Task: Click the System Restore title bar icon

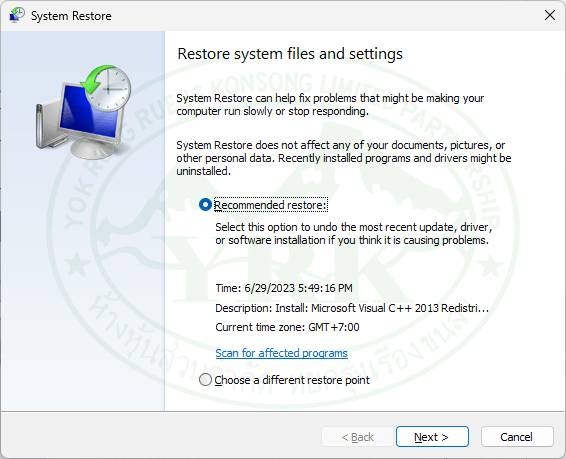Action: [x=17, y=15]
